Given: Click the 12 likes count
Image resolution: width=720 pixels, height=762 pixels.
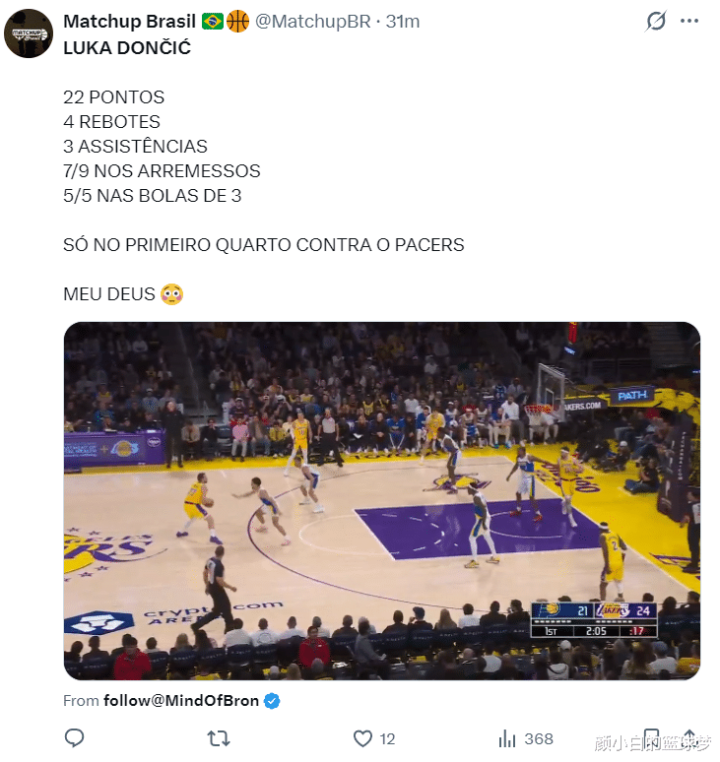Looking at the screenshot, I should pos(387,739).
